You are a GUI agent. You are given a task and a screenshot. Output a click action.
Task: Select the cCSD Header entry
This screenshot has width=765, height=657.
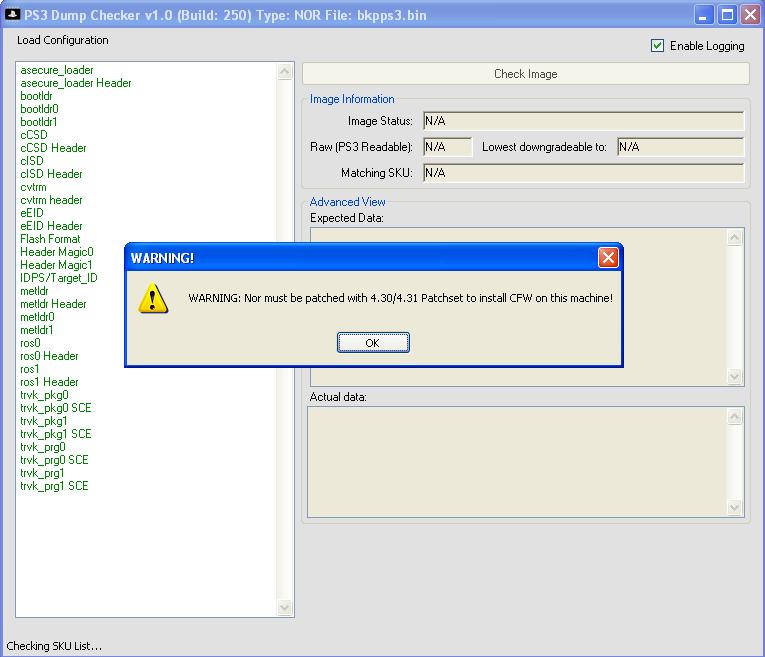pyautogui.click(x=53, y=148)
